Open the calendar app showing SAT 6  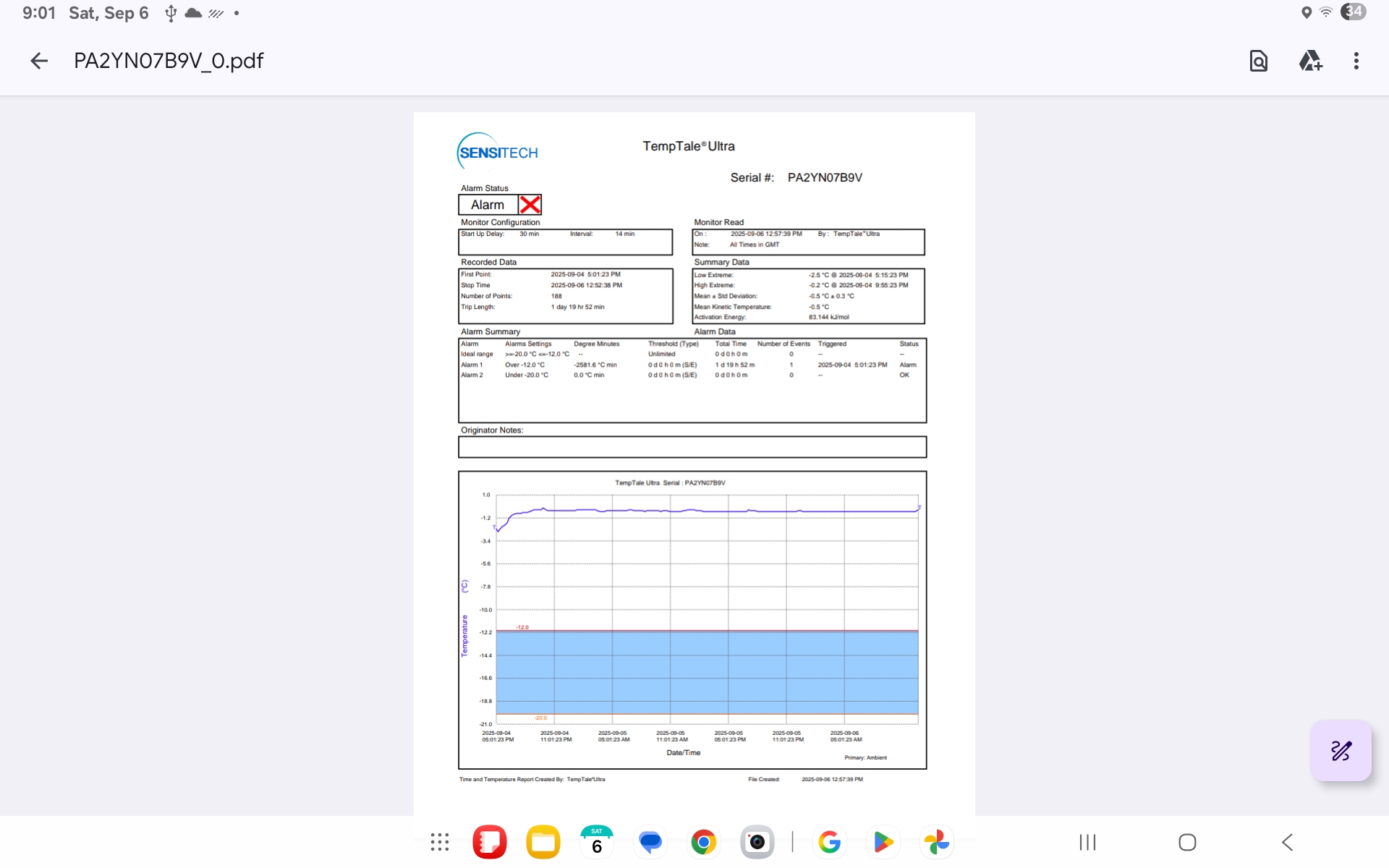[x=597, y=842]
